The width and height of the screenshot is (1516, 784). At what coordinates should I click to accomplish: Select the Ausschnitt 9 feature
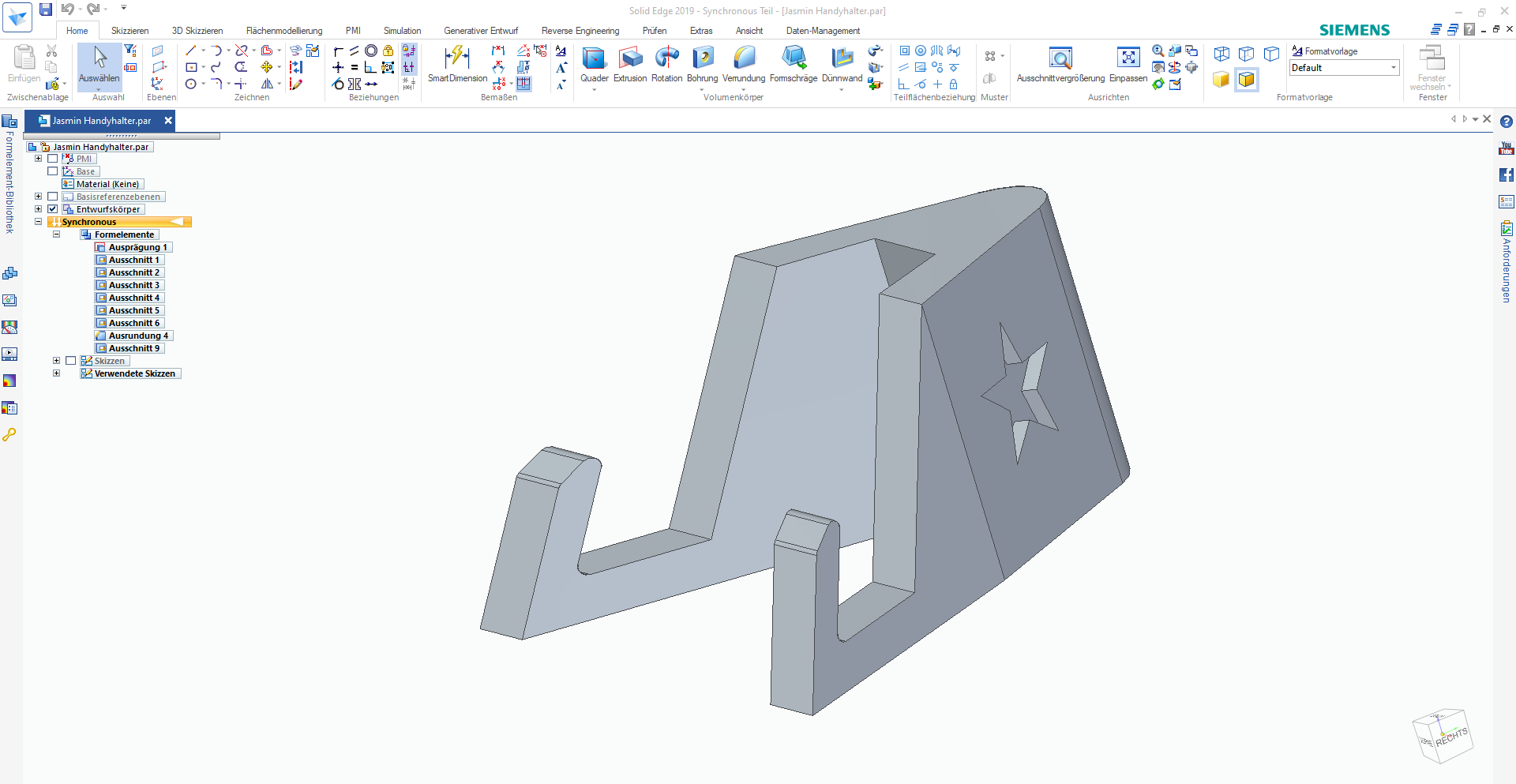click(129, 348)
